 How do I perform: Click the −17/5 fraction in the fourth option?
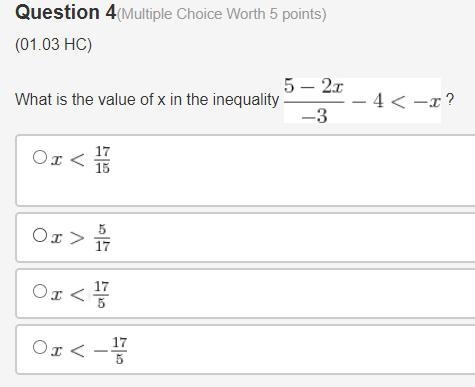(110, 351)
